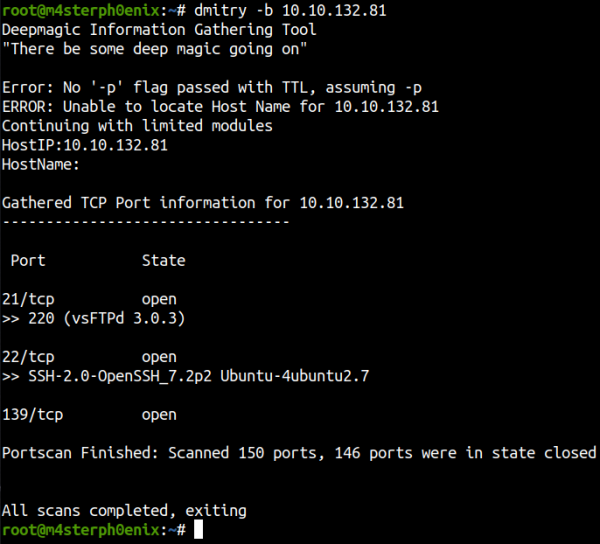Click the "deep magic going on" quote line

tap(154, 49)
